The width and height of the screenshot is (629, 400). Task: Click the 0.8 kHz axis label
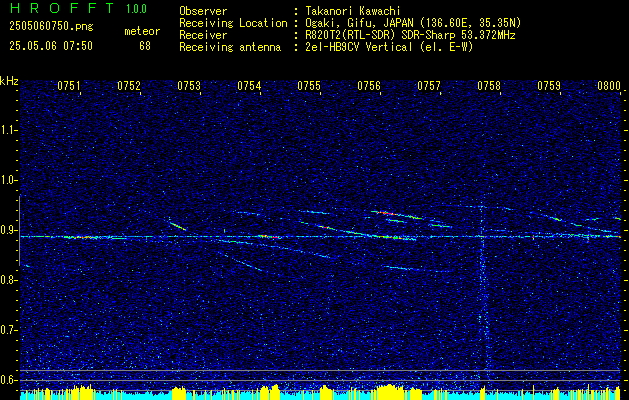(x=8, y=280)
